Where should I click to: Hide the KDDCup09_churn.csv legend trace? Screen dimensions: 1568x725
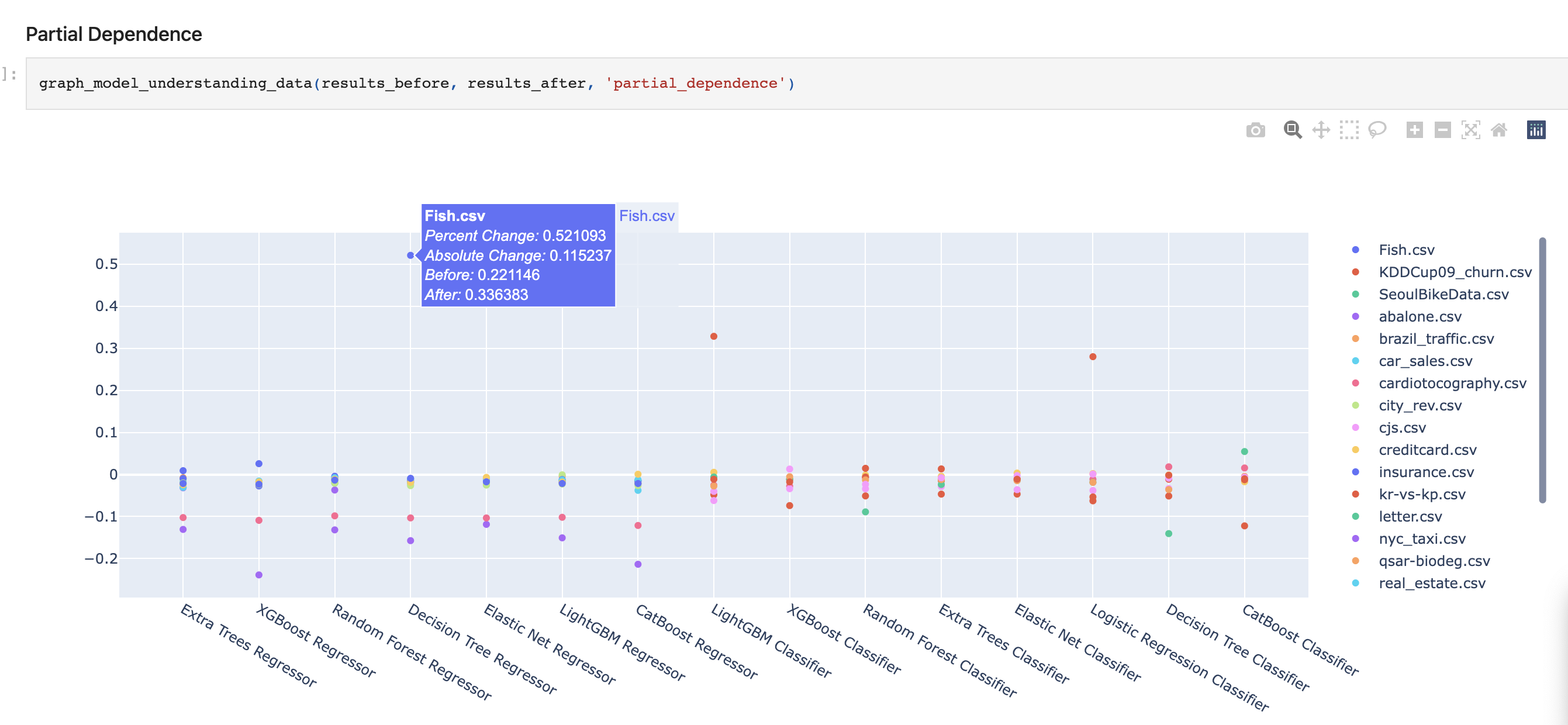point(1454,272)
